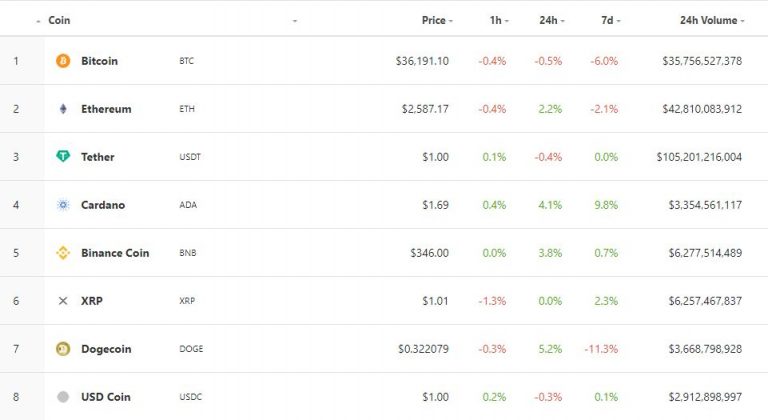
Task: Sort table by Price column header
Action: pyautogui.click(x=437, y=20)
